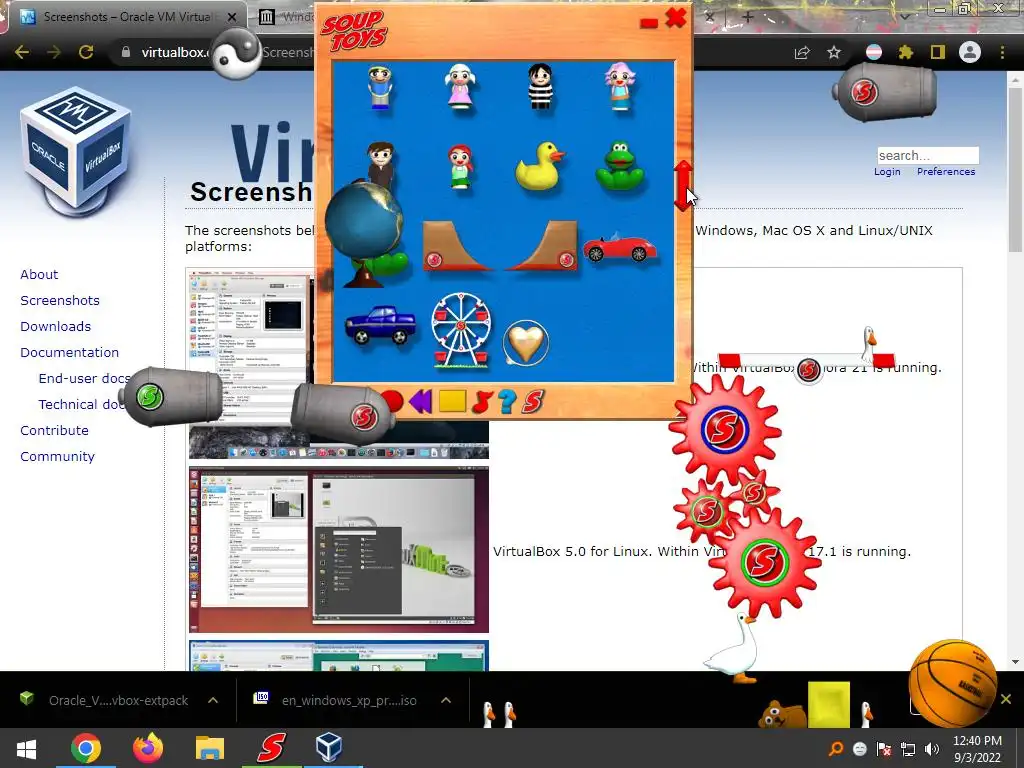Choose the red-haired girl in green toy
Screen dimensions: 1024x768
coord(460,167)
